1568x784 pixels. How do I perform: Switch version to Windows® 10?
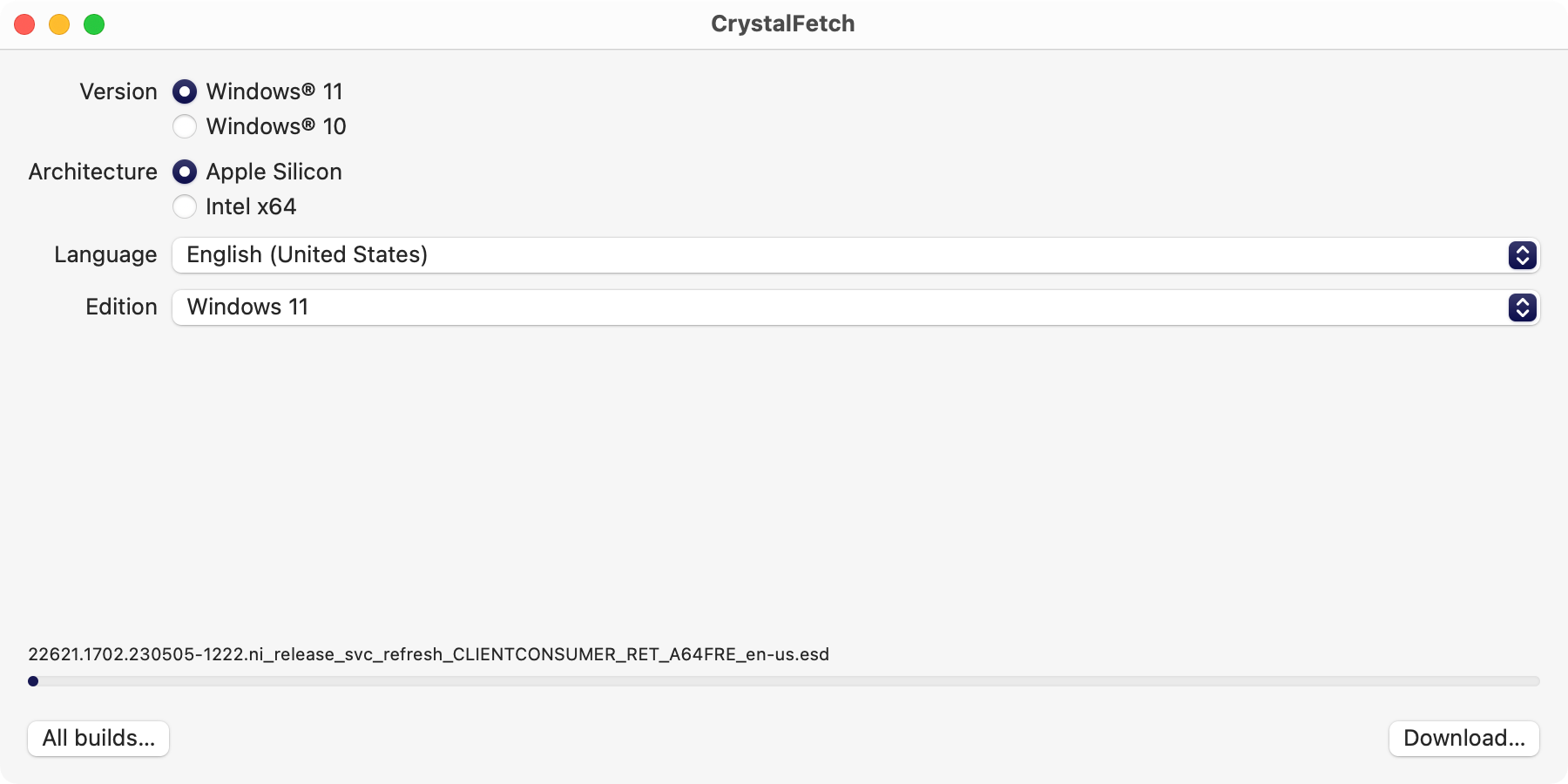click(184, 126)
